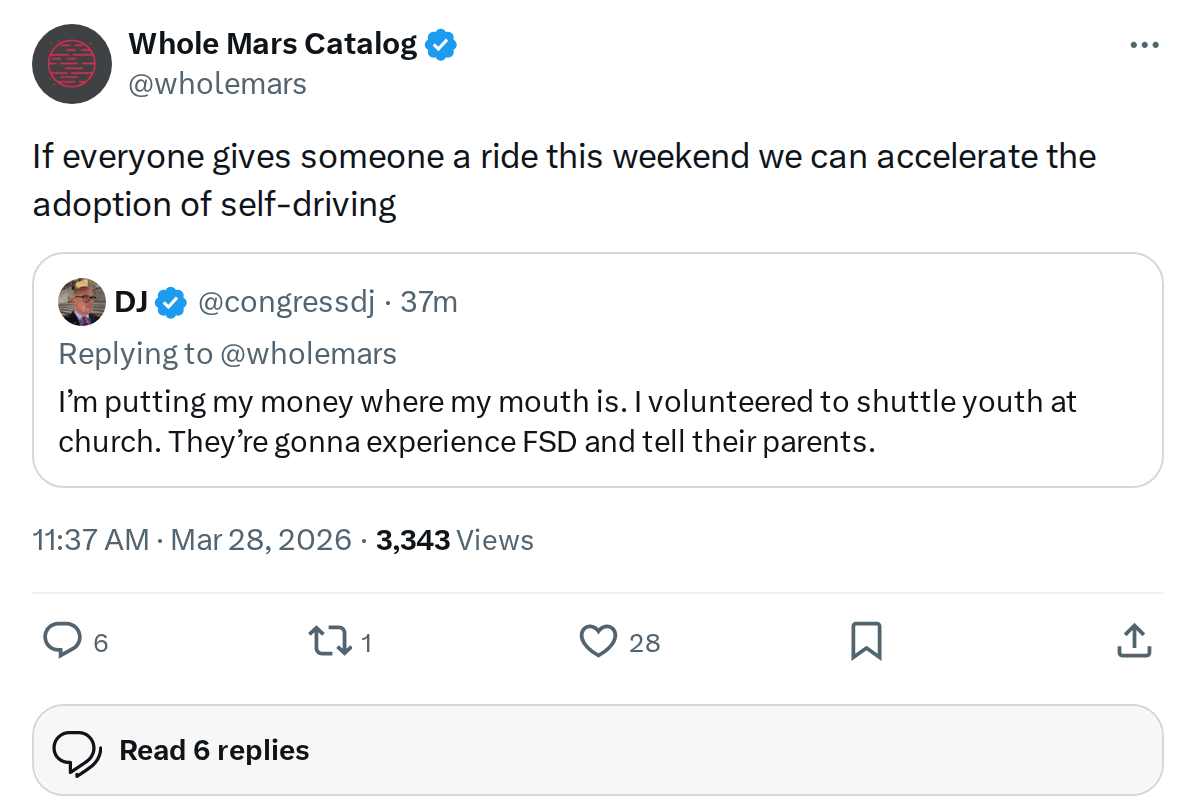This screenshot has height=812, width=1196.
Task: Click the reply speech bubble icon
Action: coord(63,641)
